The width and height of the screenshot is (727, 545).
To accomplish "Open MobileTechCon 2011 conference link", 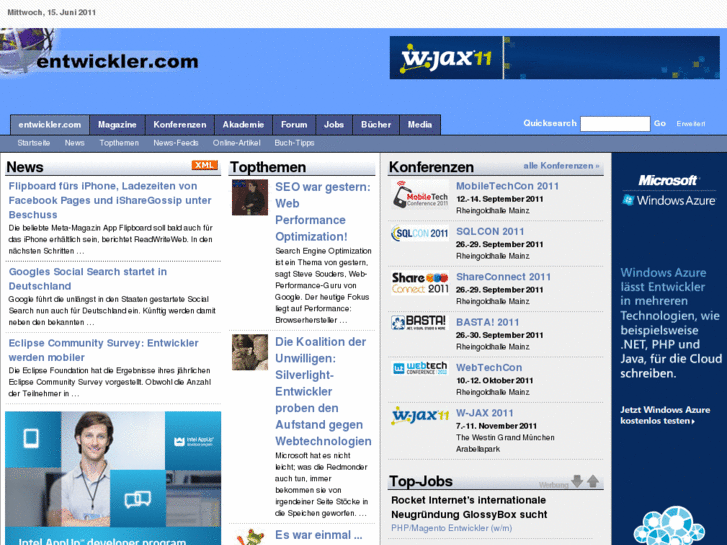I will (507, 186).
